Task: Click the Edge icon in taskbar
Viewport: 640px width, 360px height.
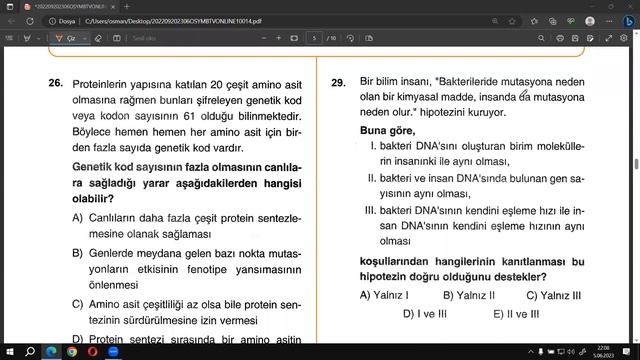Action: 51,351
